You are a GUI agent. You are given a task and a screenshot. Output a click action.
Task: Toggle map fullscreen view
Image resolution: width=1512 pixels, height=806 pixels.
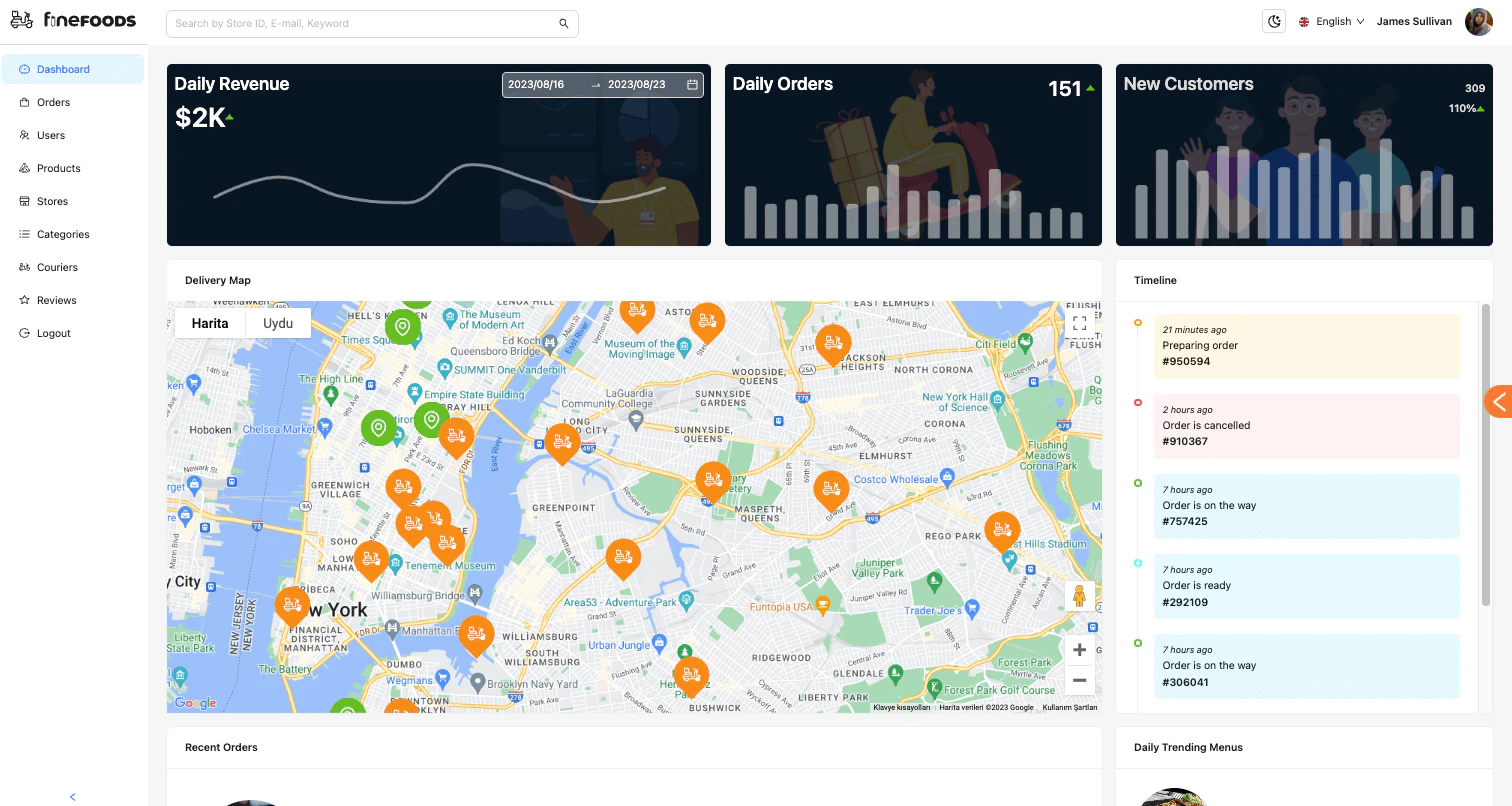click(1078, 323)
